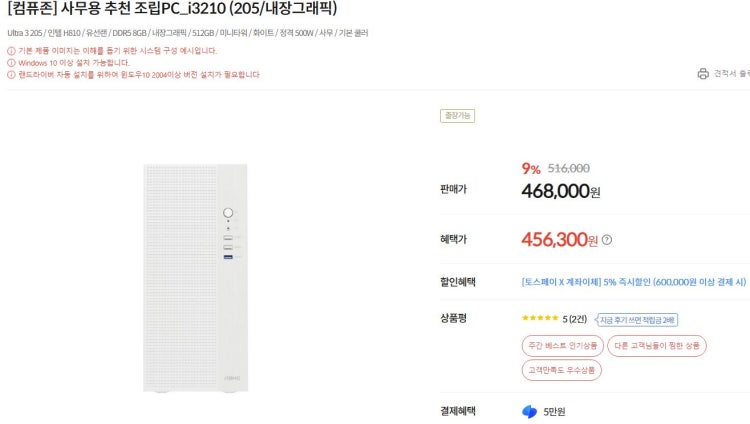The width and height of the screenshot is (750, 424).
Task: Click the 지금 후기 쓰면 적립금 2배 tooltip
Action: 638,319
